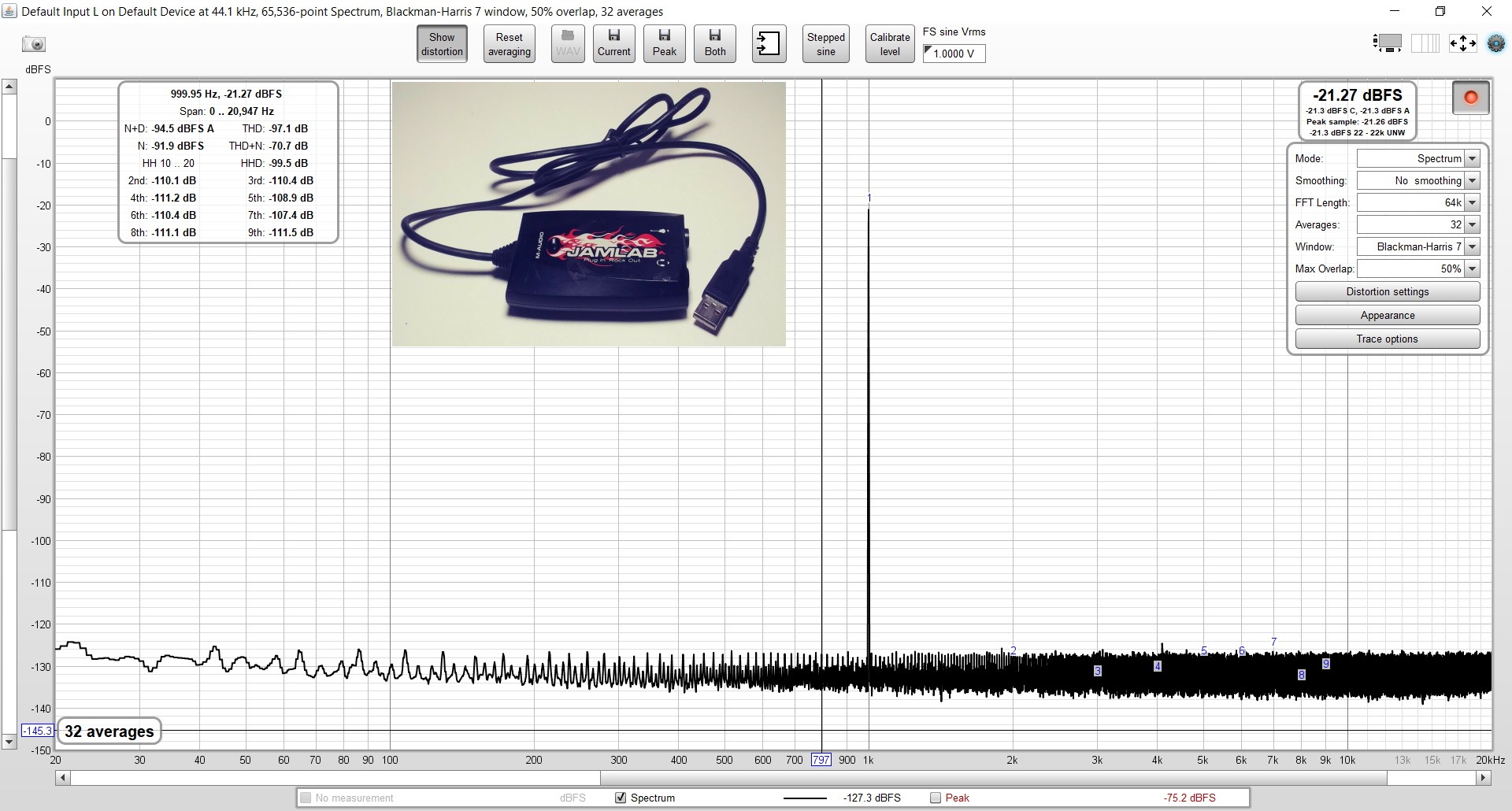Image resolution: width=1512 pixels, height=811 pixels.
Task: Click the Appearance button
Action: [x=1387, y=315]
